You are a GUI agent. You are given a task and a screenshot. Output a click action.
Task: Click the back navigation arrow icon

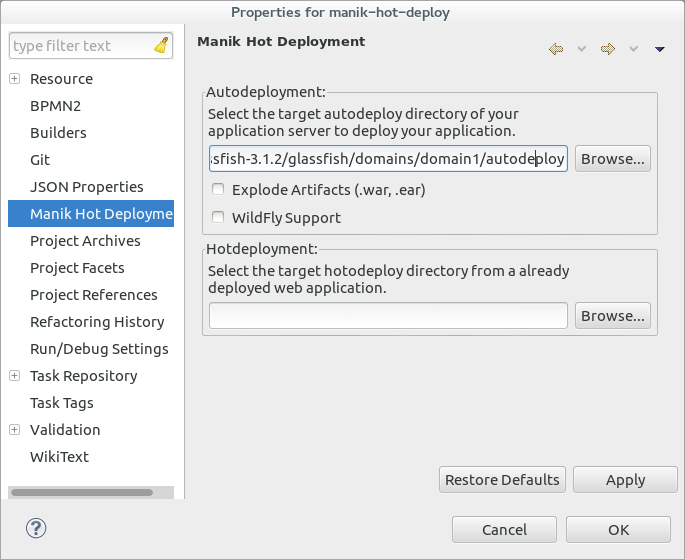pyautogui.click(x=556, y=49)
